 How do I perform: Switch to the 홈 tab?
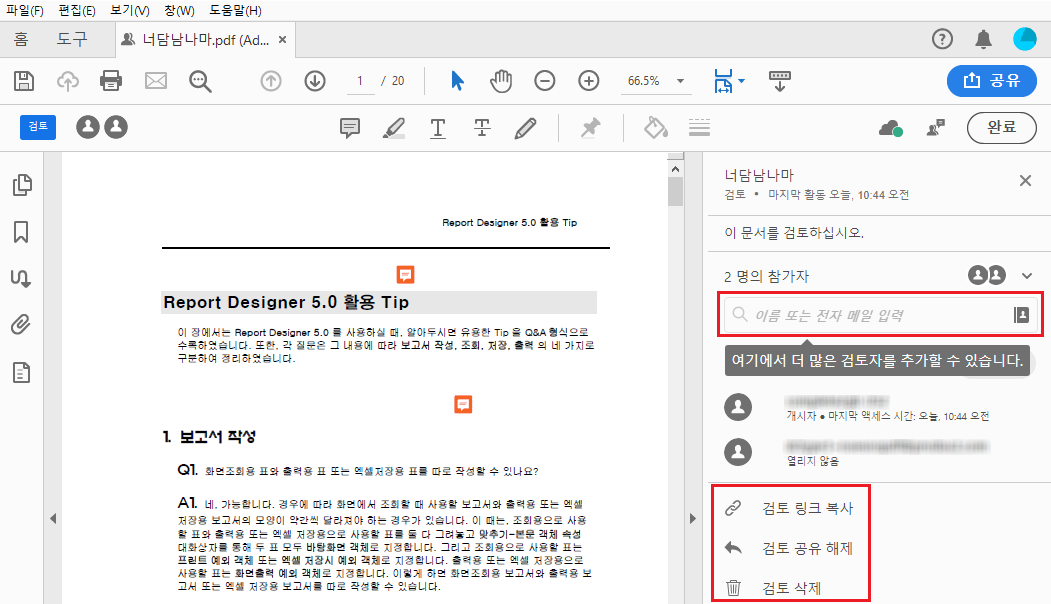point(21,40)
